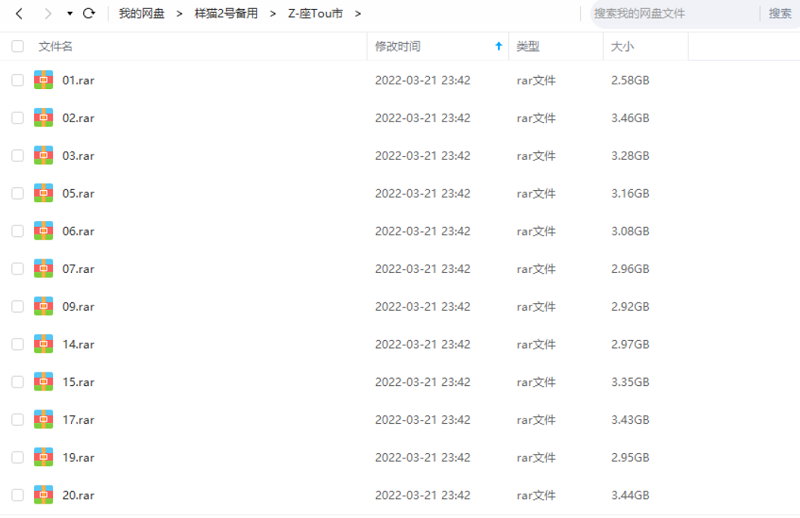The width and height of the screenshot is (800, 518).
Task: Click the 09.rar archive icon
Action: click(43, 306)
